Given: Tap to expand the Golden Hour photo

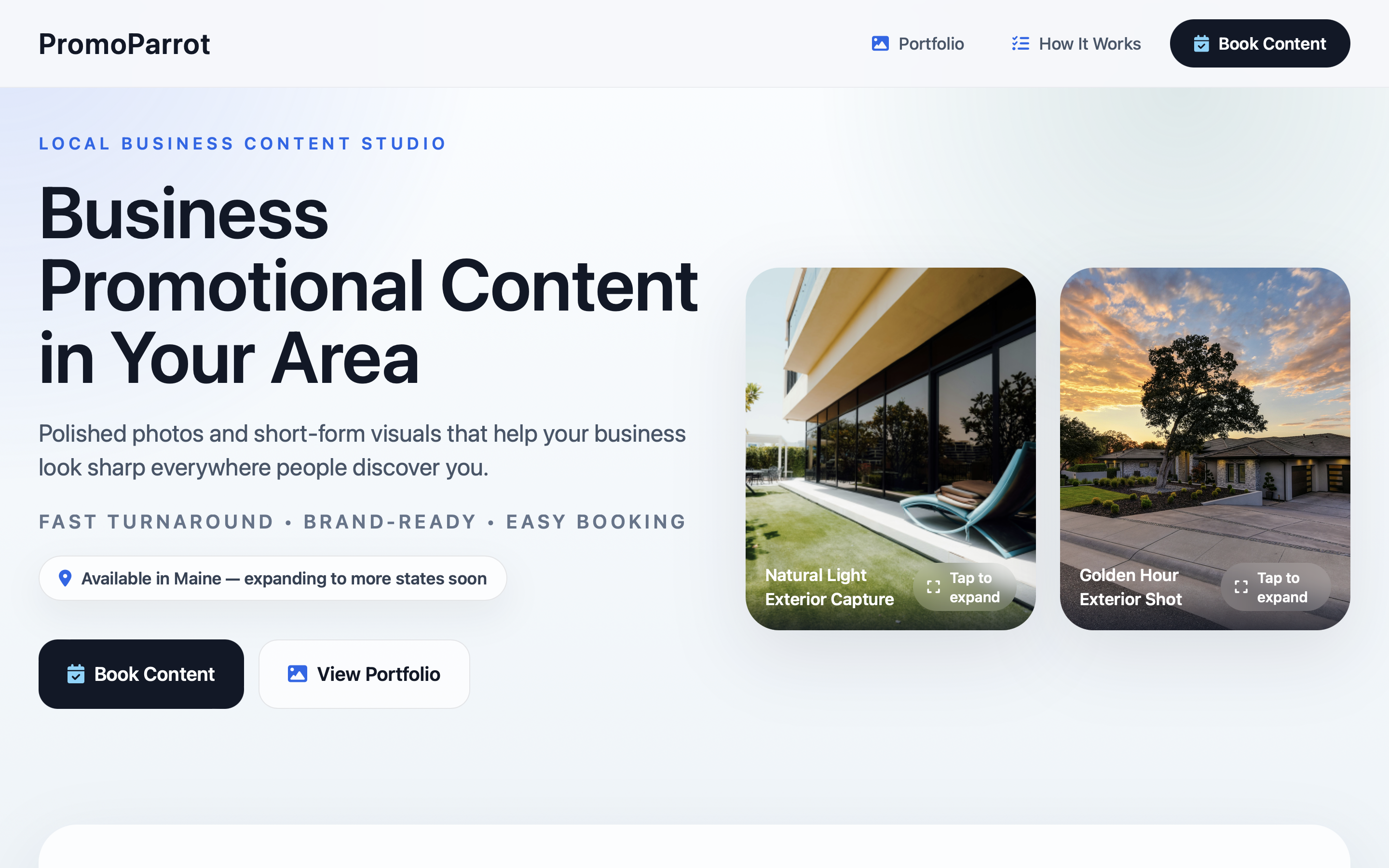Looking at the screenshot, I should (x=1275, y=587).
